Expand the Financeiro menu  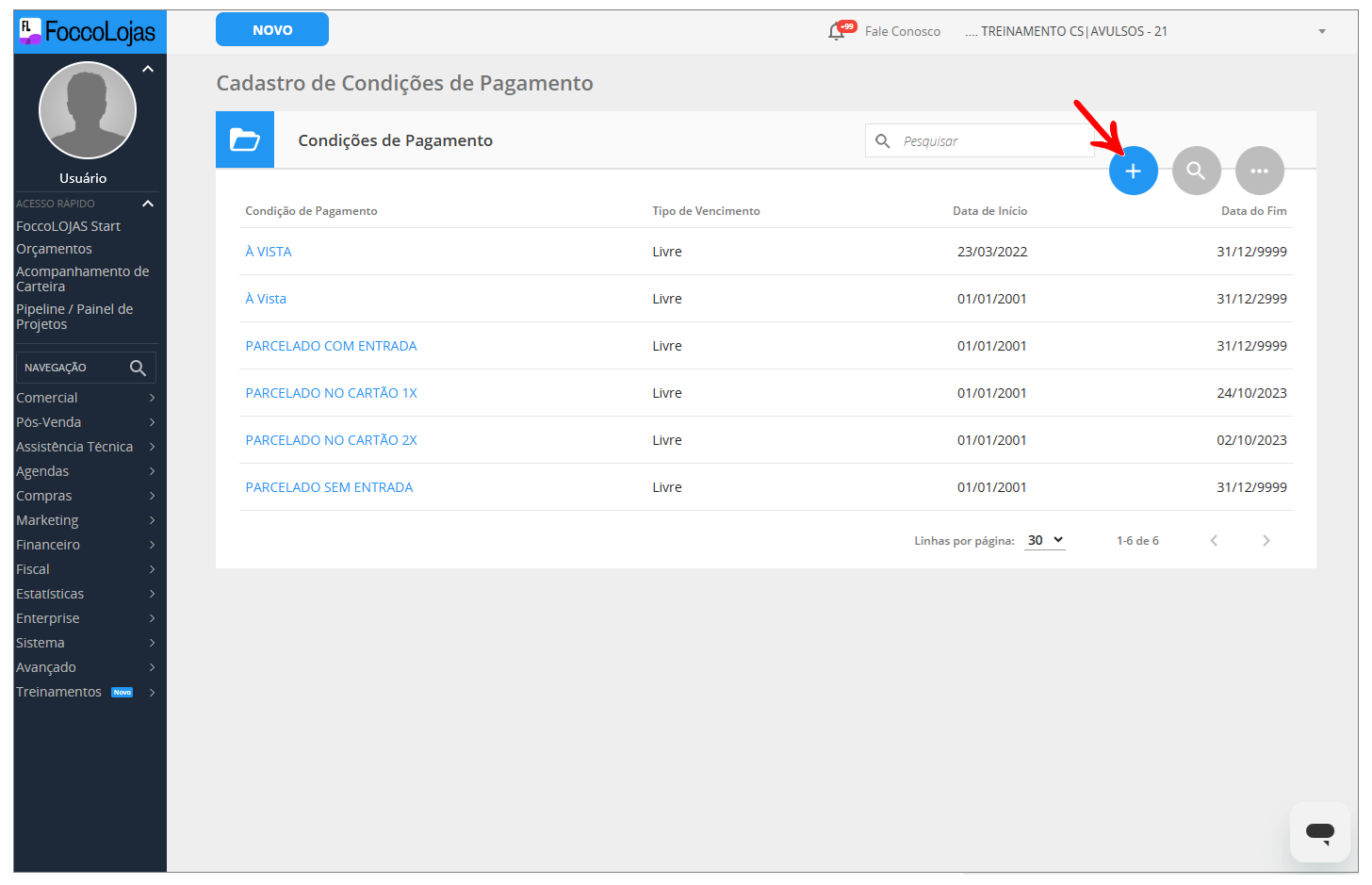pos(85,545)
